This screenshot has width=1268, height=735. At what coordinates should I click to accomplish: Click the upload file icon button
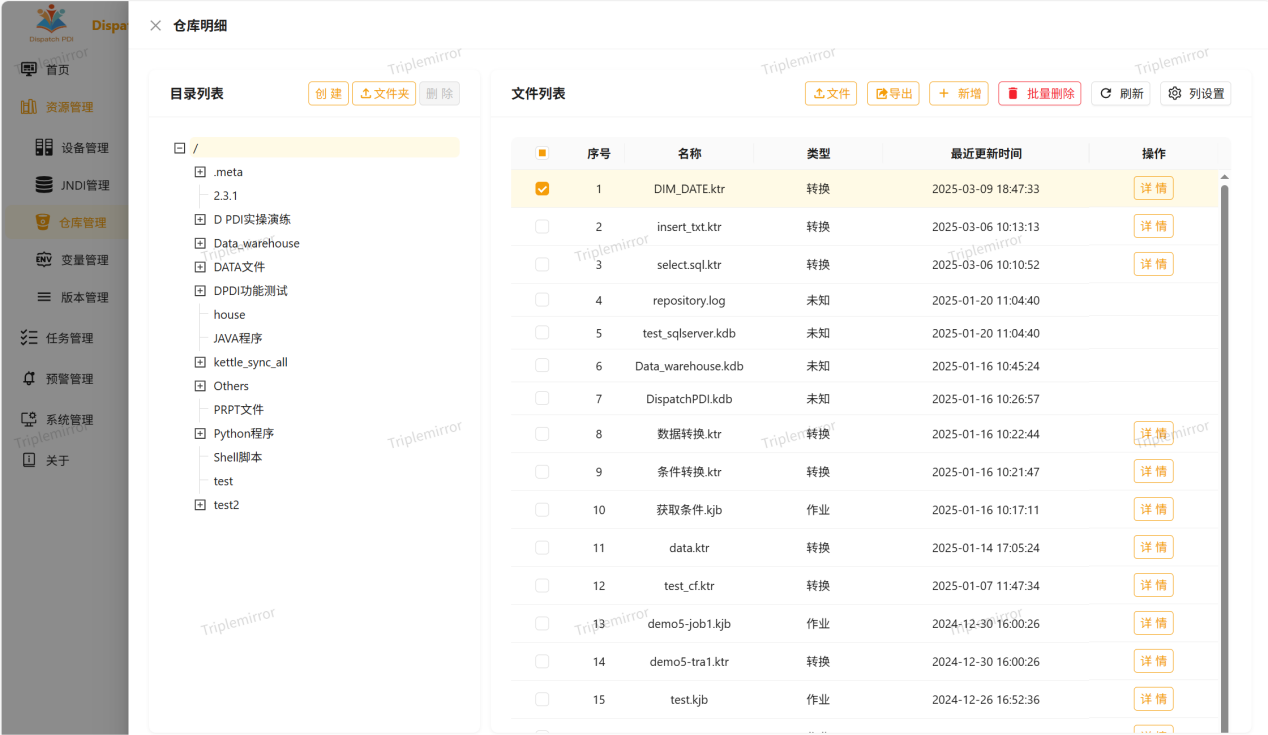(819, 94)
